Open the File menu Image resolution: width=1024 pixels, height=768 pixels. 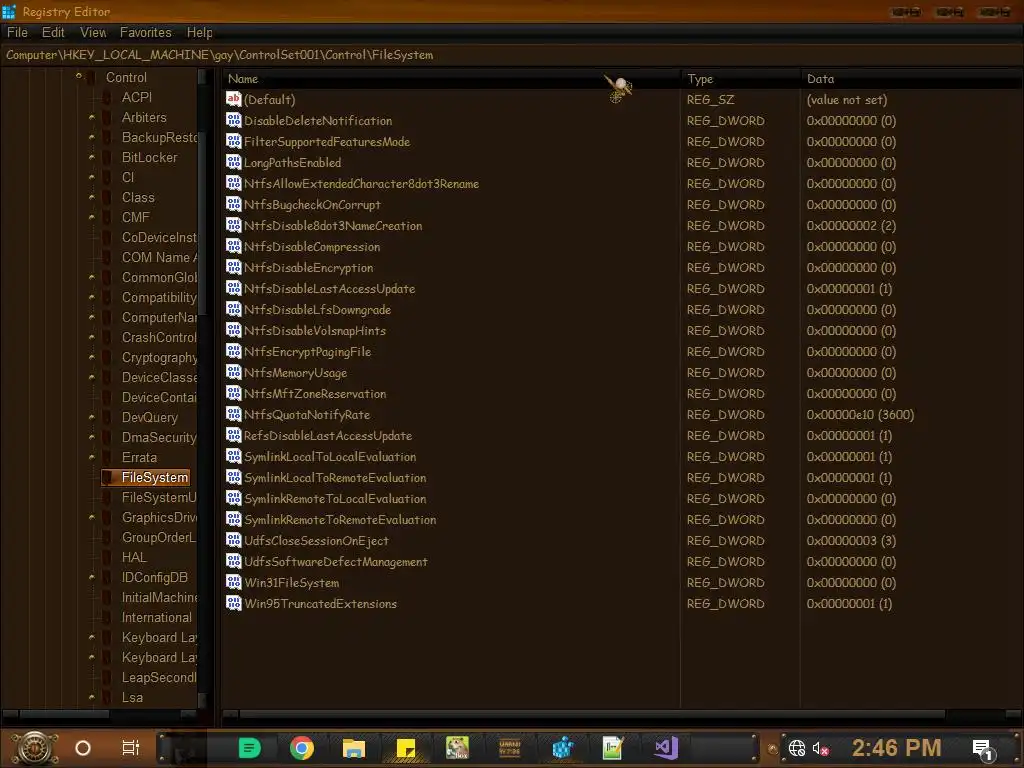click(17, 32)
